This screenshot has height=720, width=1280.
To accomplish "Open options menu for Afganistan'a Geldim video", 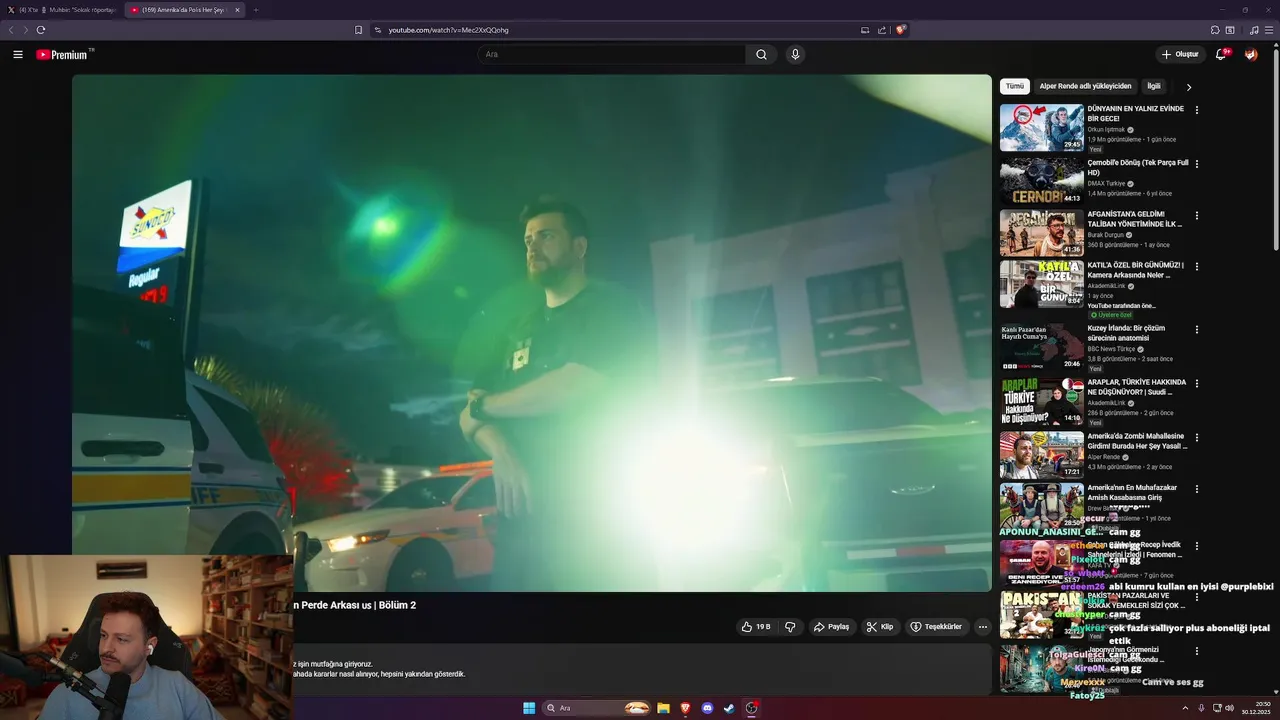I will (1197, 215).
